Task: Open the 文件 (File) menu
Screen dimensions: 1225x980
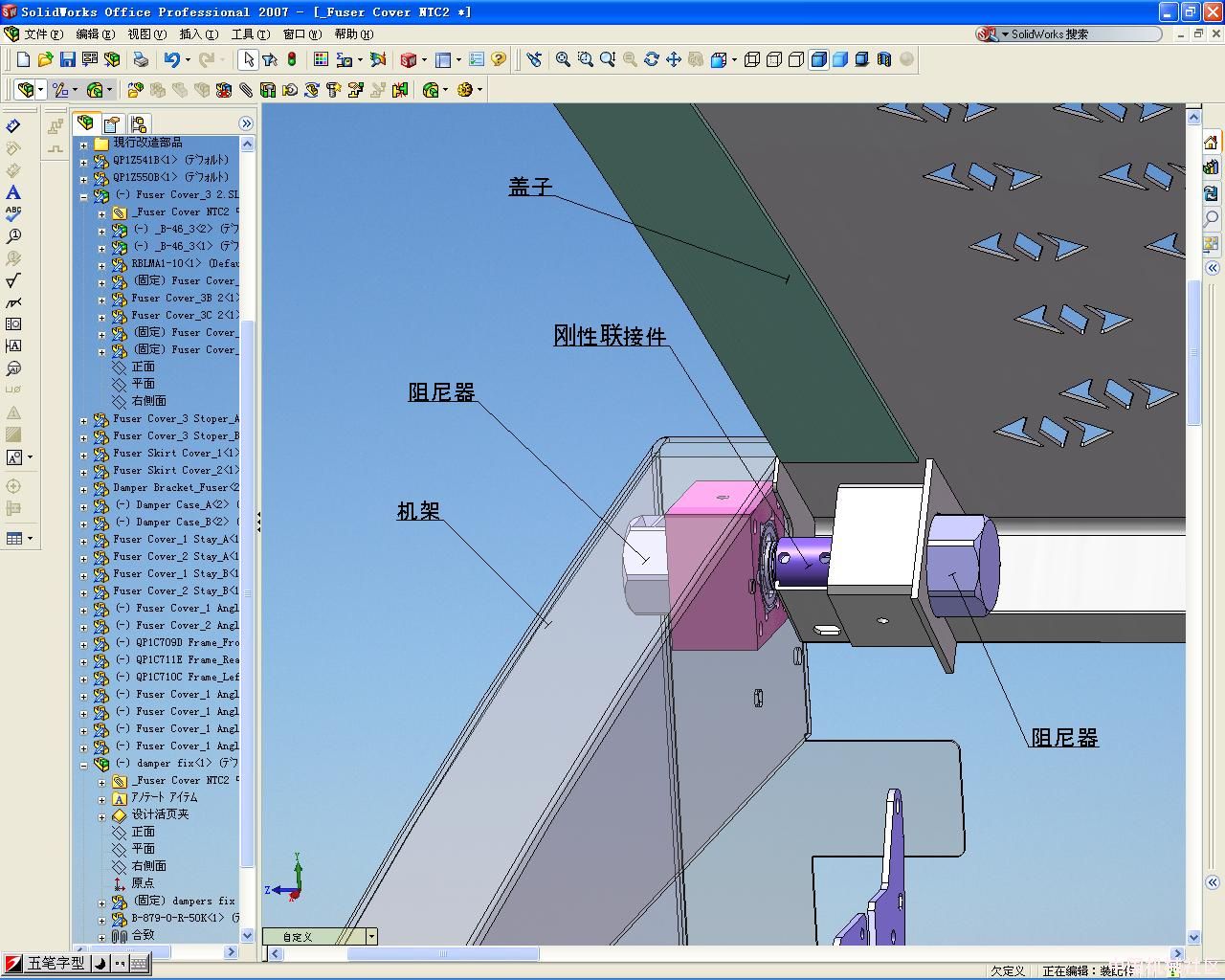Action: pos(44,34)
